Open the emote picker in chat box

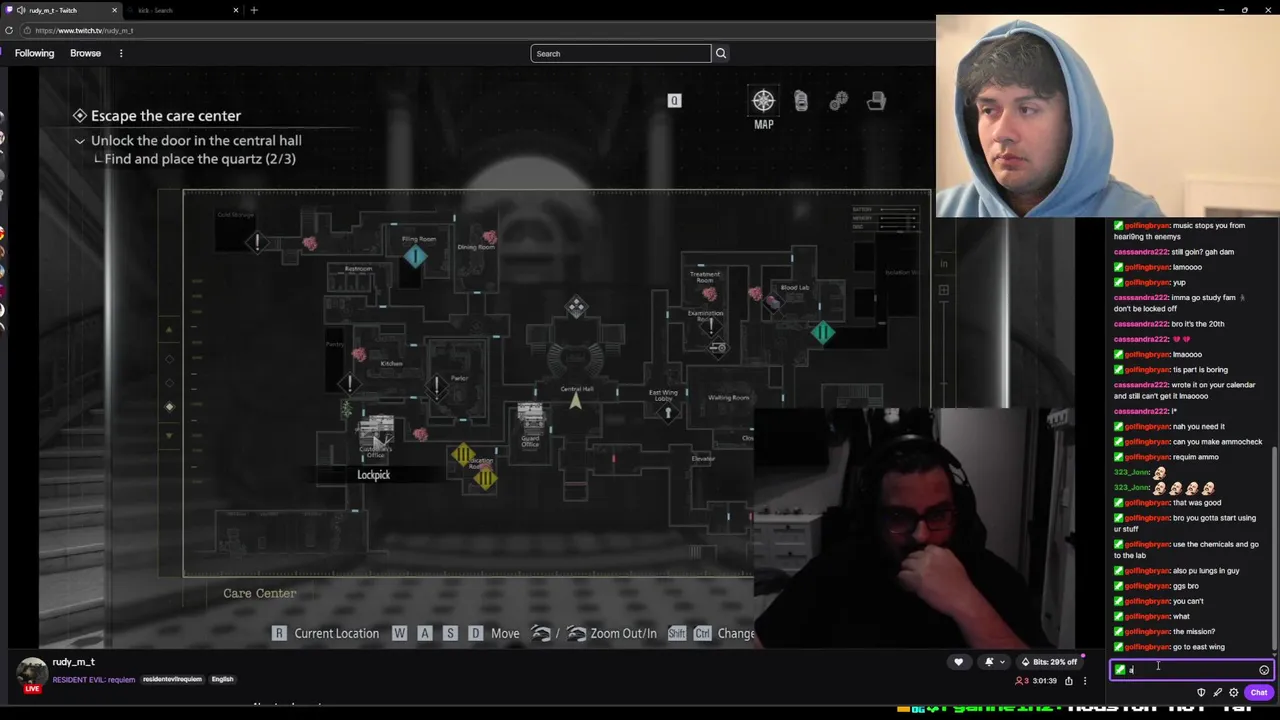[1264, 670]
